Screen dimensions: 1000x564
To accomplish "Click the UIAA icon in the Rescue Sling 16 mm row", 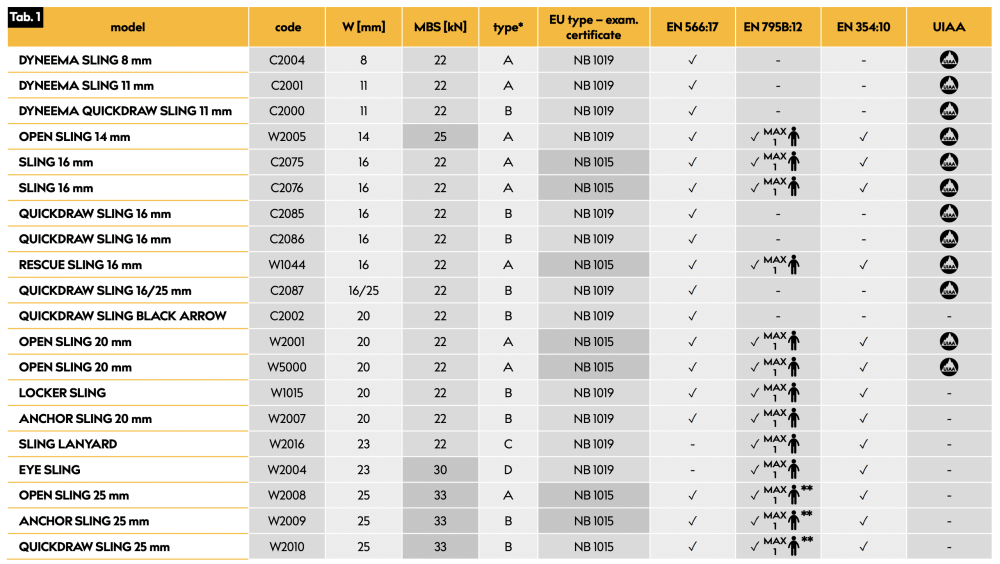I will (x=948, y=265).
